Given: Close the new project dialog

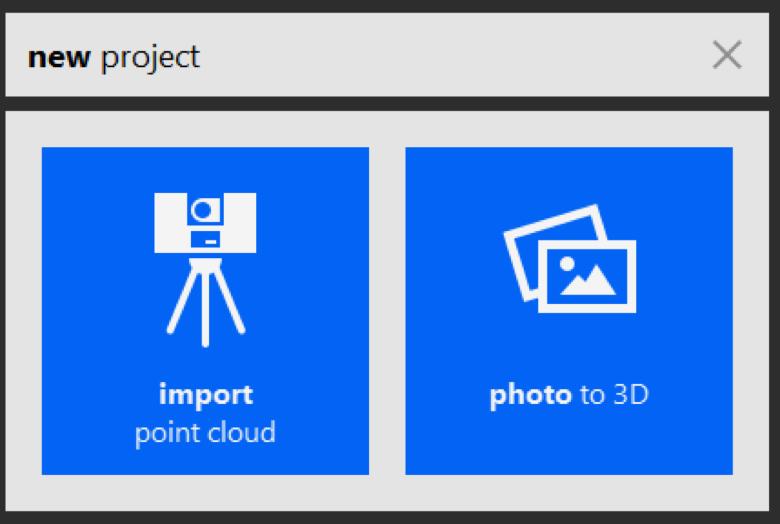Looking at the screenshot, I should tap(727, 55).
